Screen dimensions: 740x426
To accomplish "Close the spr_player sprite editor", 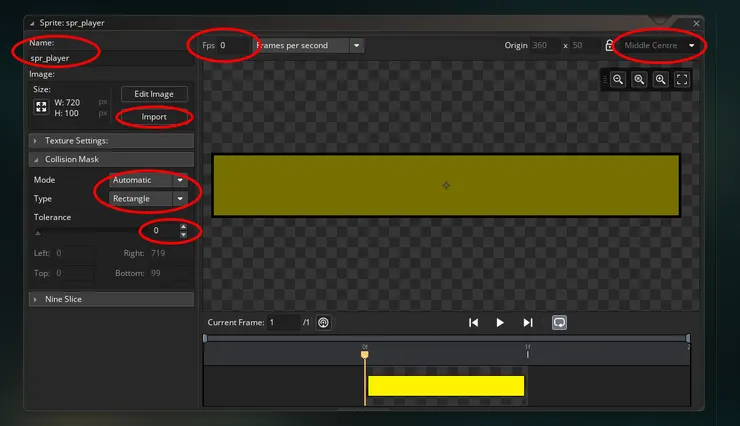I will [697, 23].
